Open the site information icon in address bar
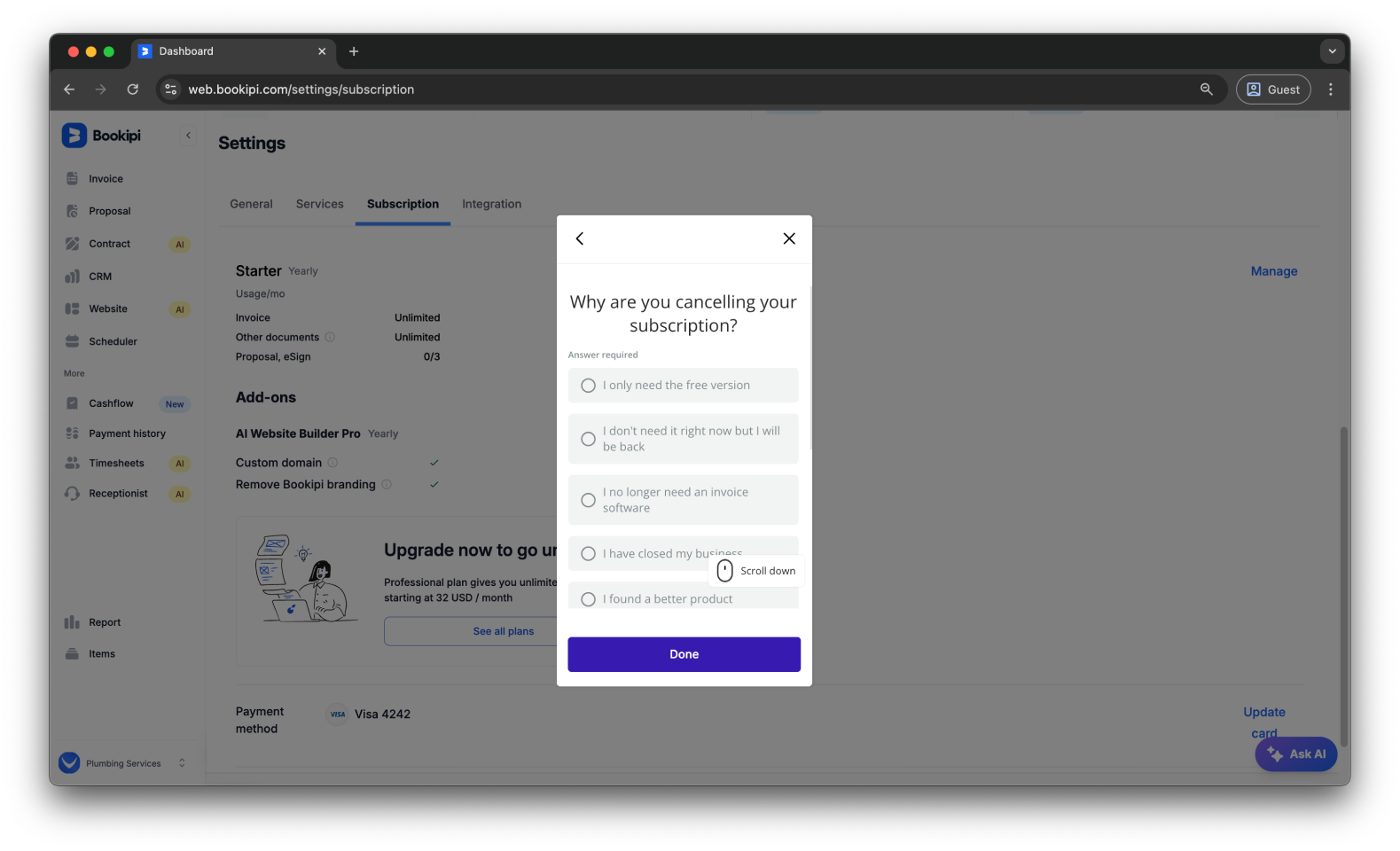 pos(171,90)
